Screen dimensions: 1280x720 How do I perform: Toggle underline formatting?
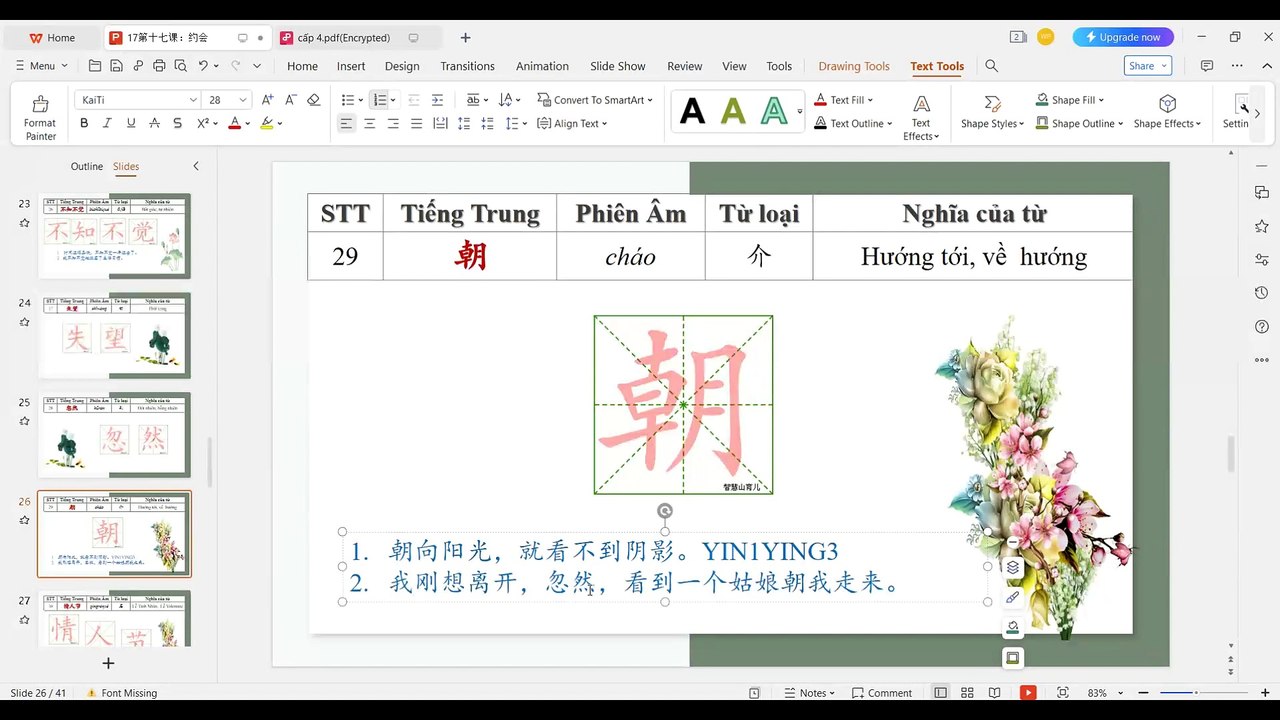[131, 123]
